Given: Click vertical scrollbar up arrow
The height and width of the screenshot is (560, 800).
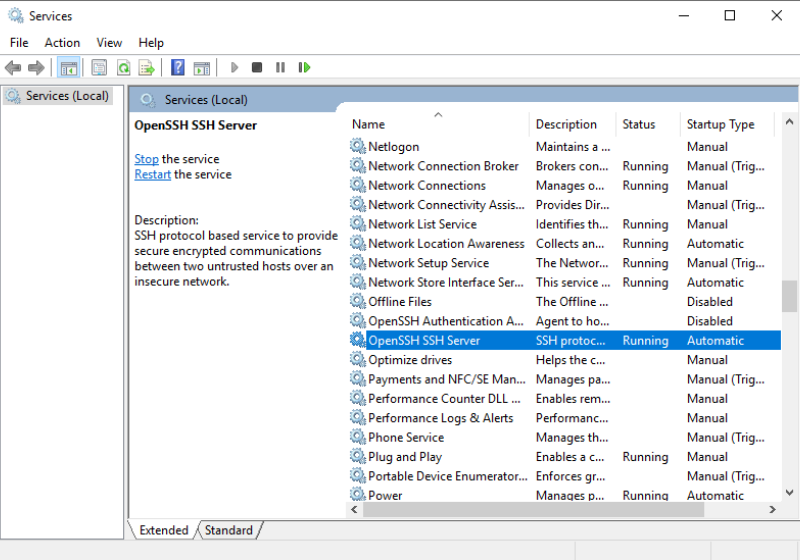Looking at the screenshot, I should 789,122.
